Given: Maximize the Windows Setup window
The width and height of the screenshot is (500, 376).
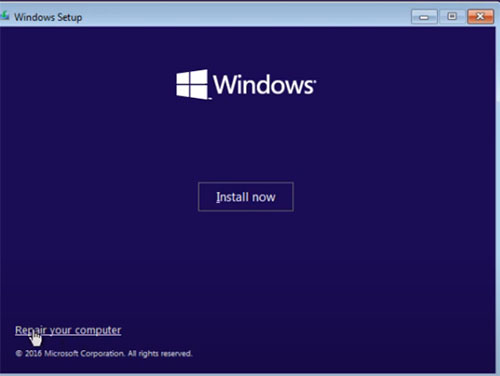Looking at the screenshot, I should [x=452, y=16].
